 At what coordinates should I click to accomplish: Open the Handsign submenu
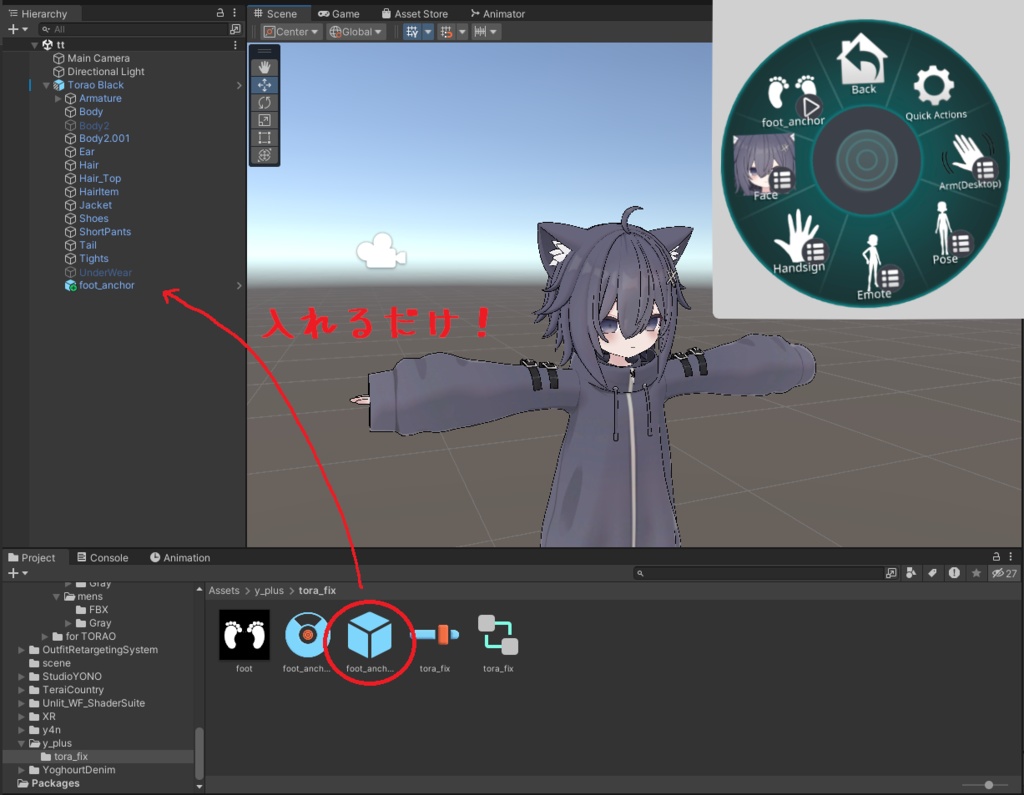pos(799,242)
